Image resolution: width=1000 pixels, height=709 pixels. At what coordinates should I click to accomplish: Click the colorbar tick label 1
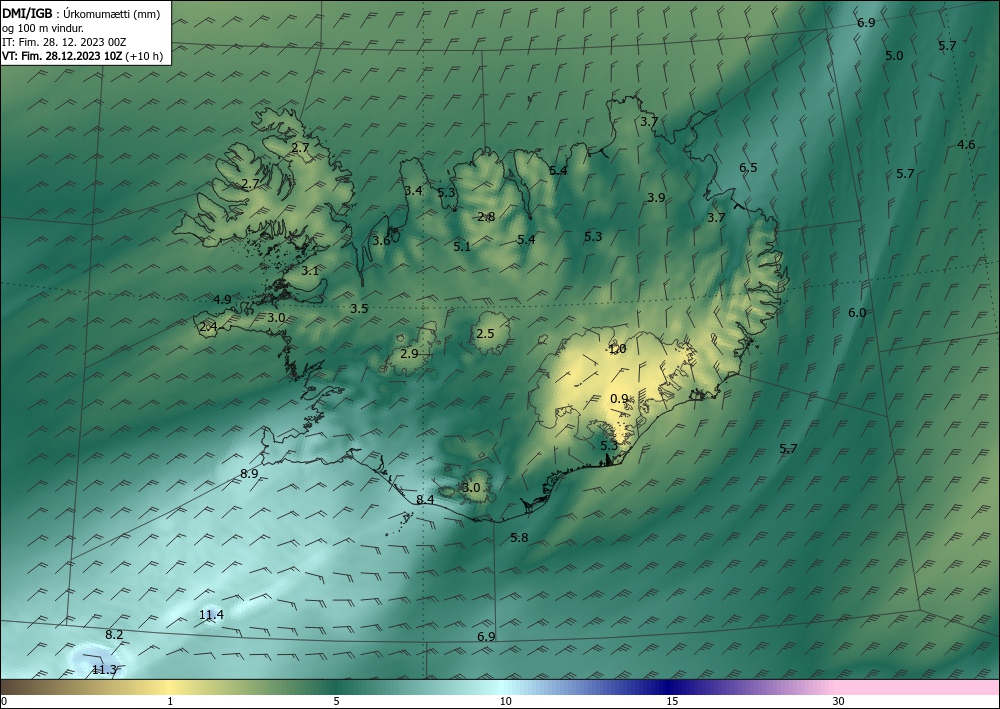tap(170, 702)
